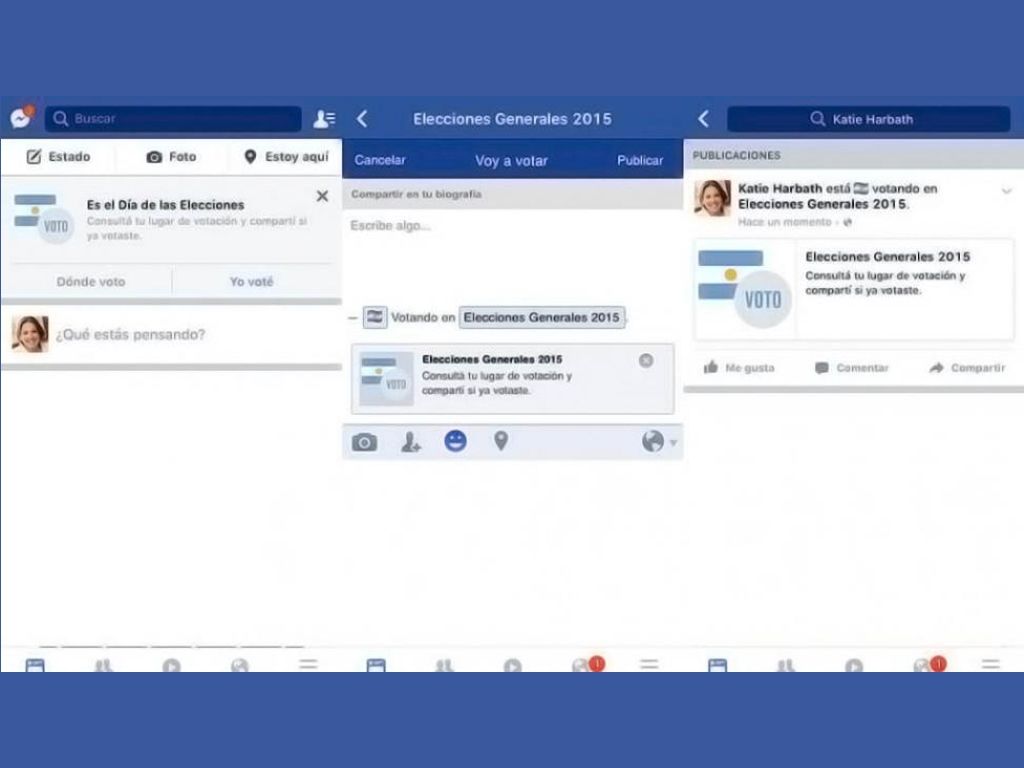Click the Buscar search field
Viewport: 1024px width, 768px height.
pos(173,118)
